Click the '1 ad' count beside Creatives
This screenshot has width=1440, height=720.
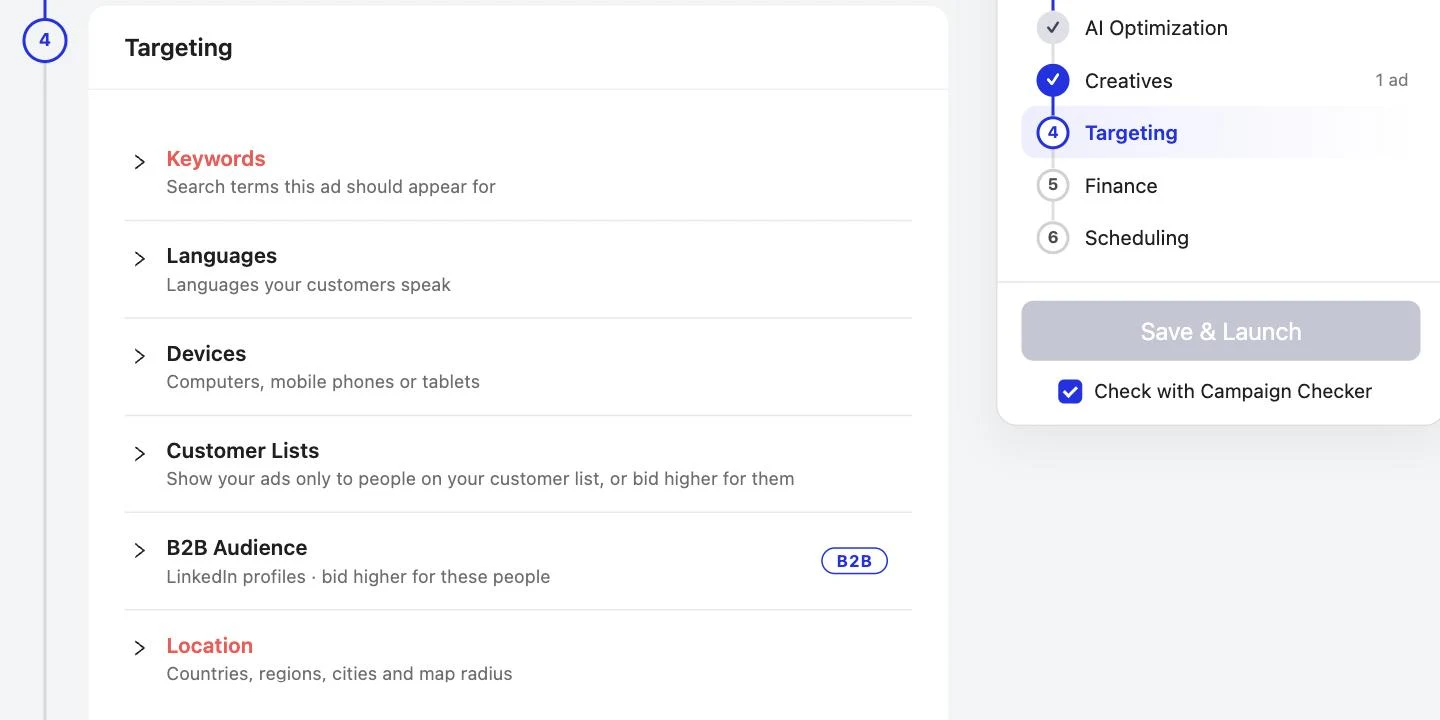click(x=1392, y=80)
